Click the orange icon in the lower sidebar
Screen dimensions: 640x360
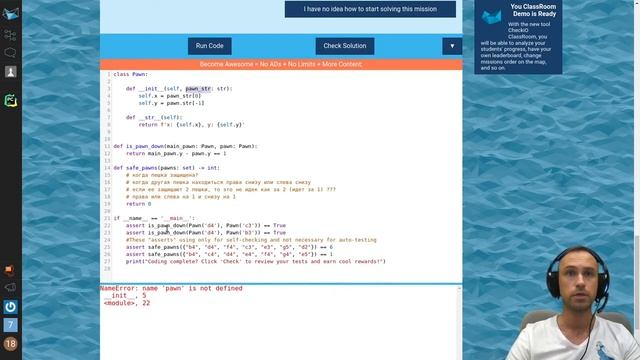pyautogui.click(x=9, y=270)
